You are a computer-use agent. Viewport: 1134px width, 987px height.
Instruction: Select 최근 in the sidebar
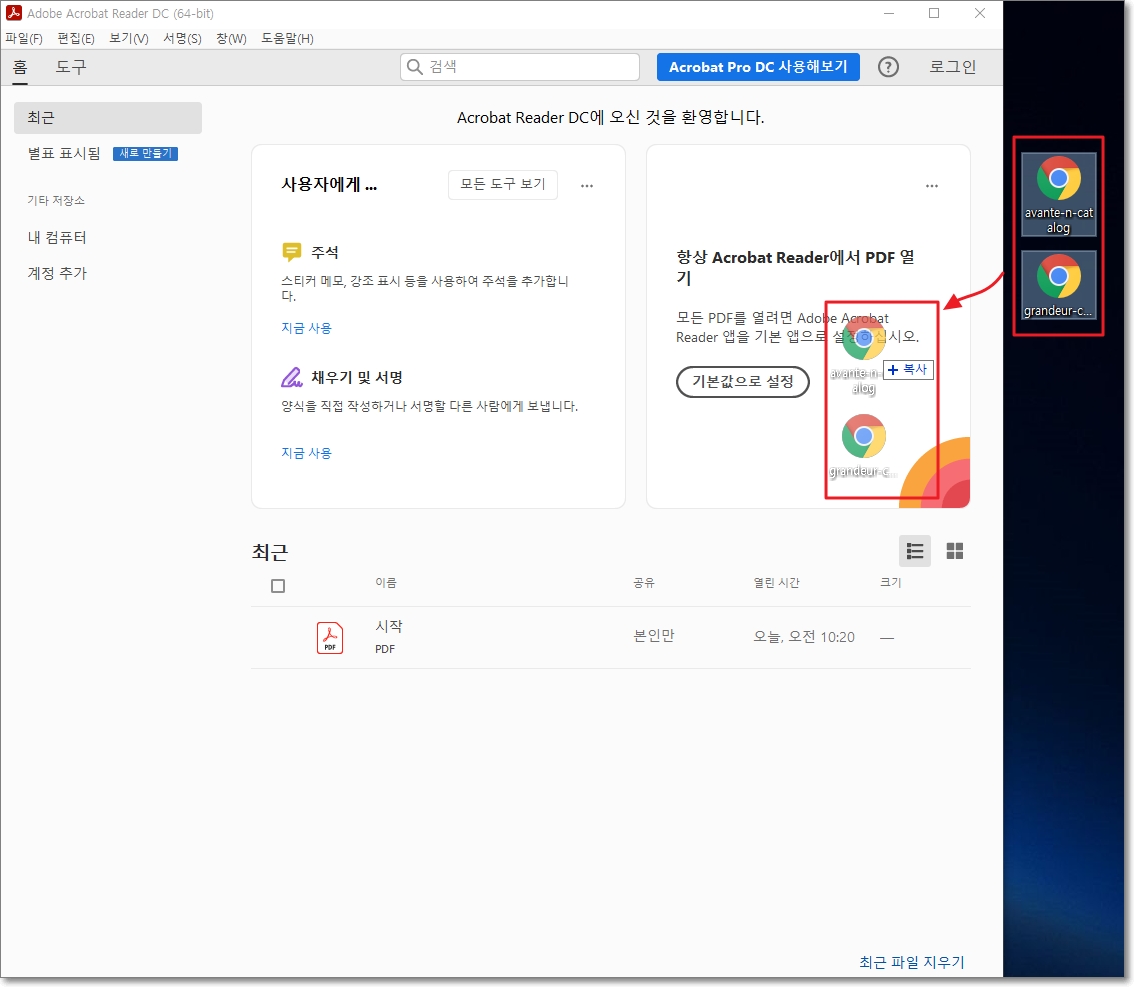pos(108,118)
